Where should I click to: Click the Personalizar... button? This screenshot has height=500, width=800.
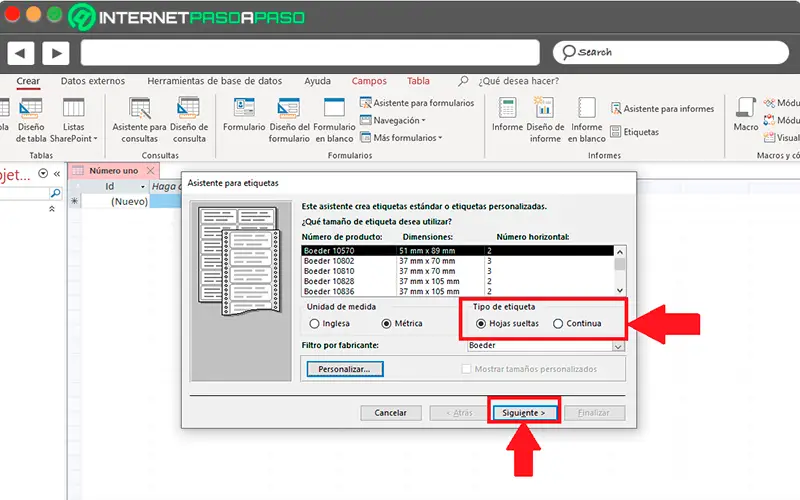pyautogui.click(x=344, y=369)
